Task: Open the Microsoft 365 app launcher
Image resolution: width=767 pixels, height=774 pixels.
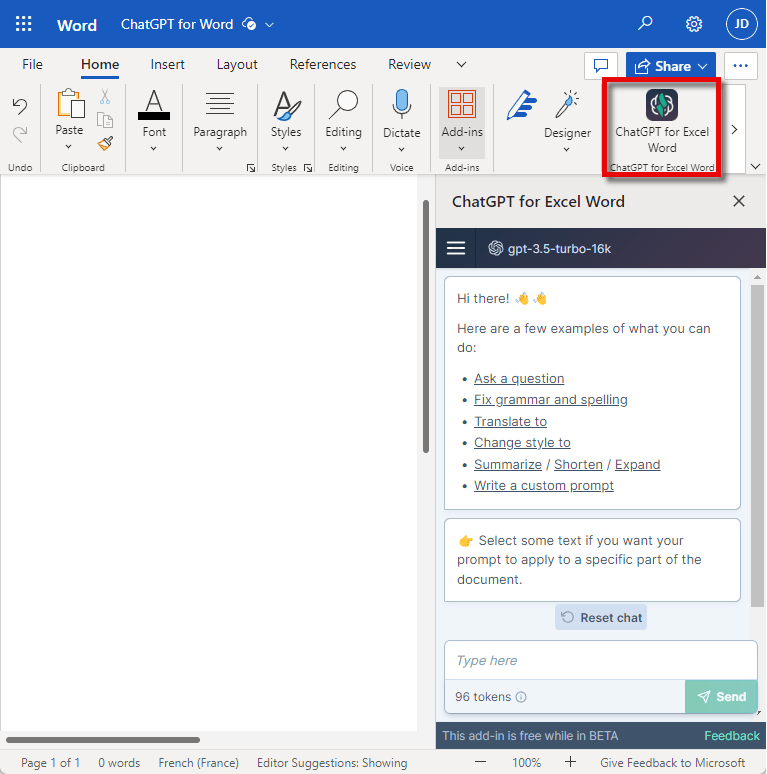Action: coord(24,24)
